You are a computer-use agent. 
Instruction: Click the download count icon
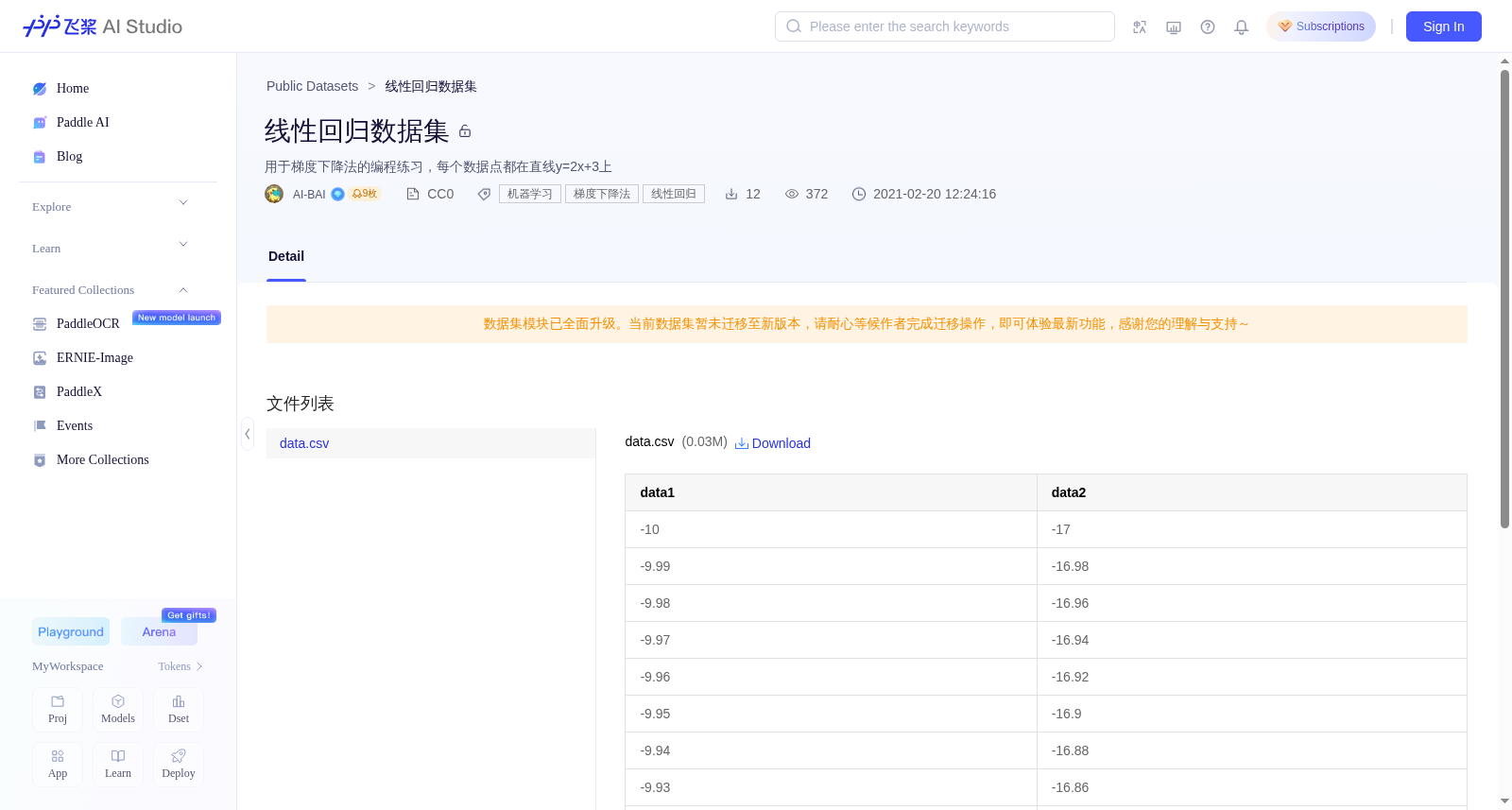731,194
